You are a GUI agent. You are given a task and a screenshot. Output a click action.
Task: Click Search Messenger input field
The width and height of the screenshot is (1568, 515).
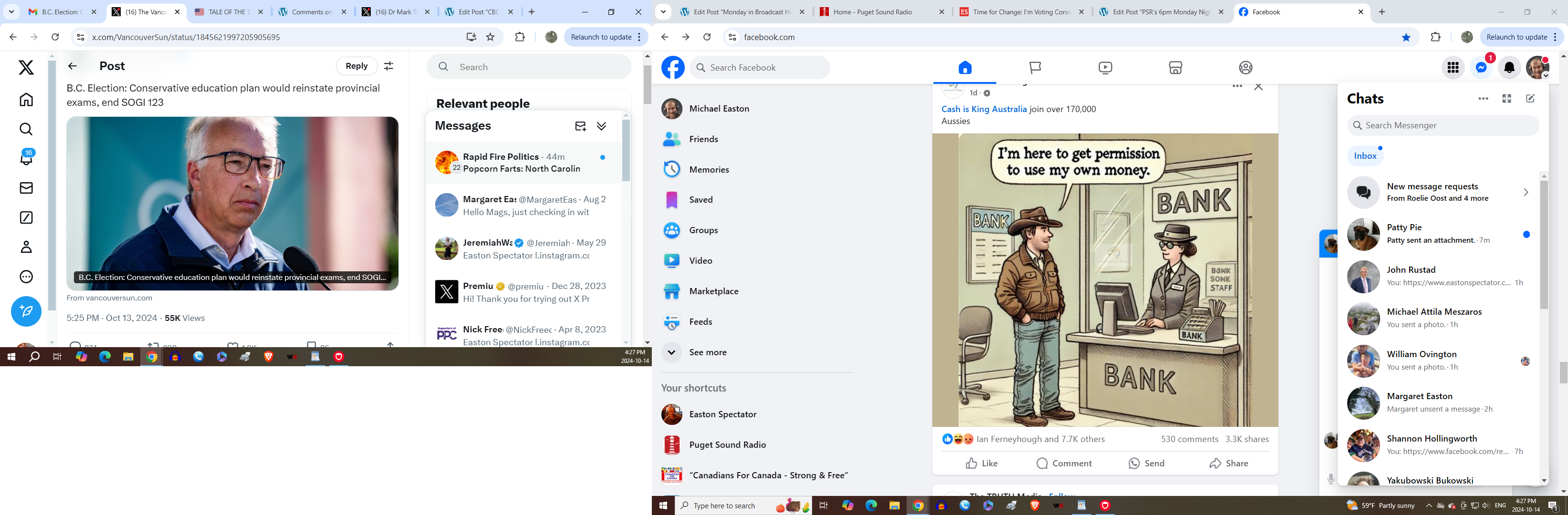(x=1443, y=125)
